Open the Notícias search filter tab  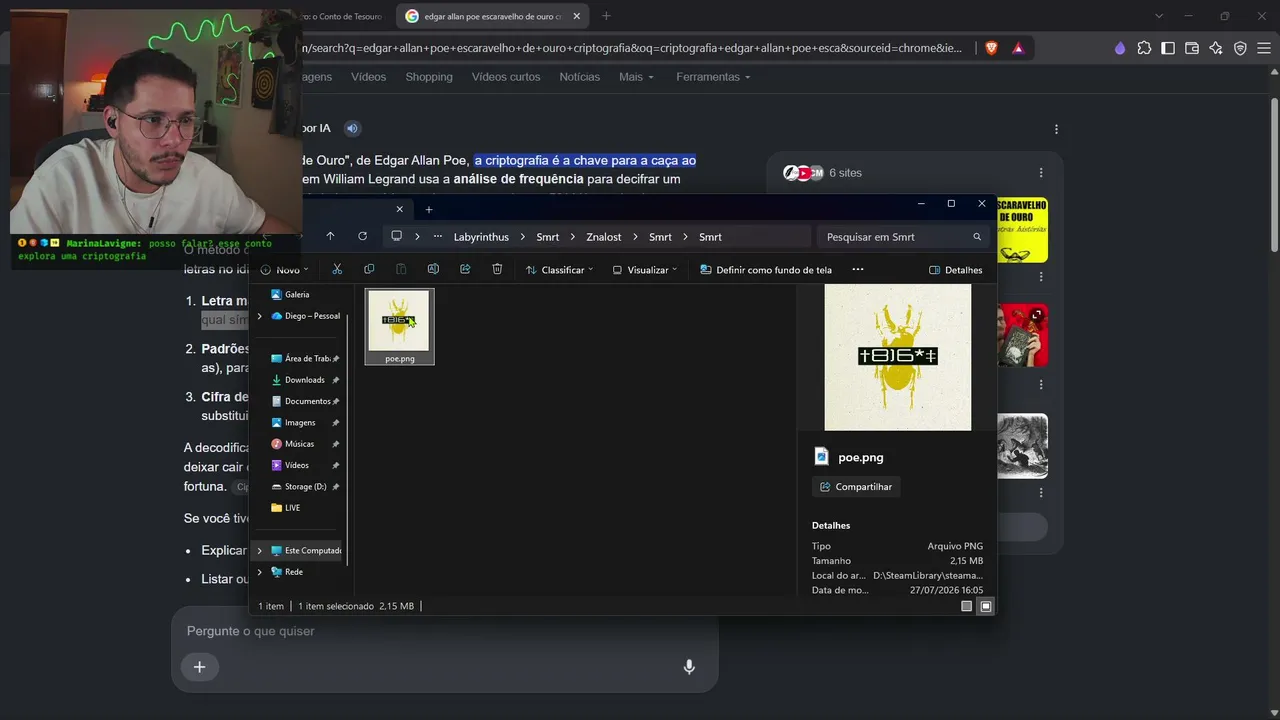pyautogui.click(x=580, y=77)
